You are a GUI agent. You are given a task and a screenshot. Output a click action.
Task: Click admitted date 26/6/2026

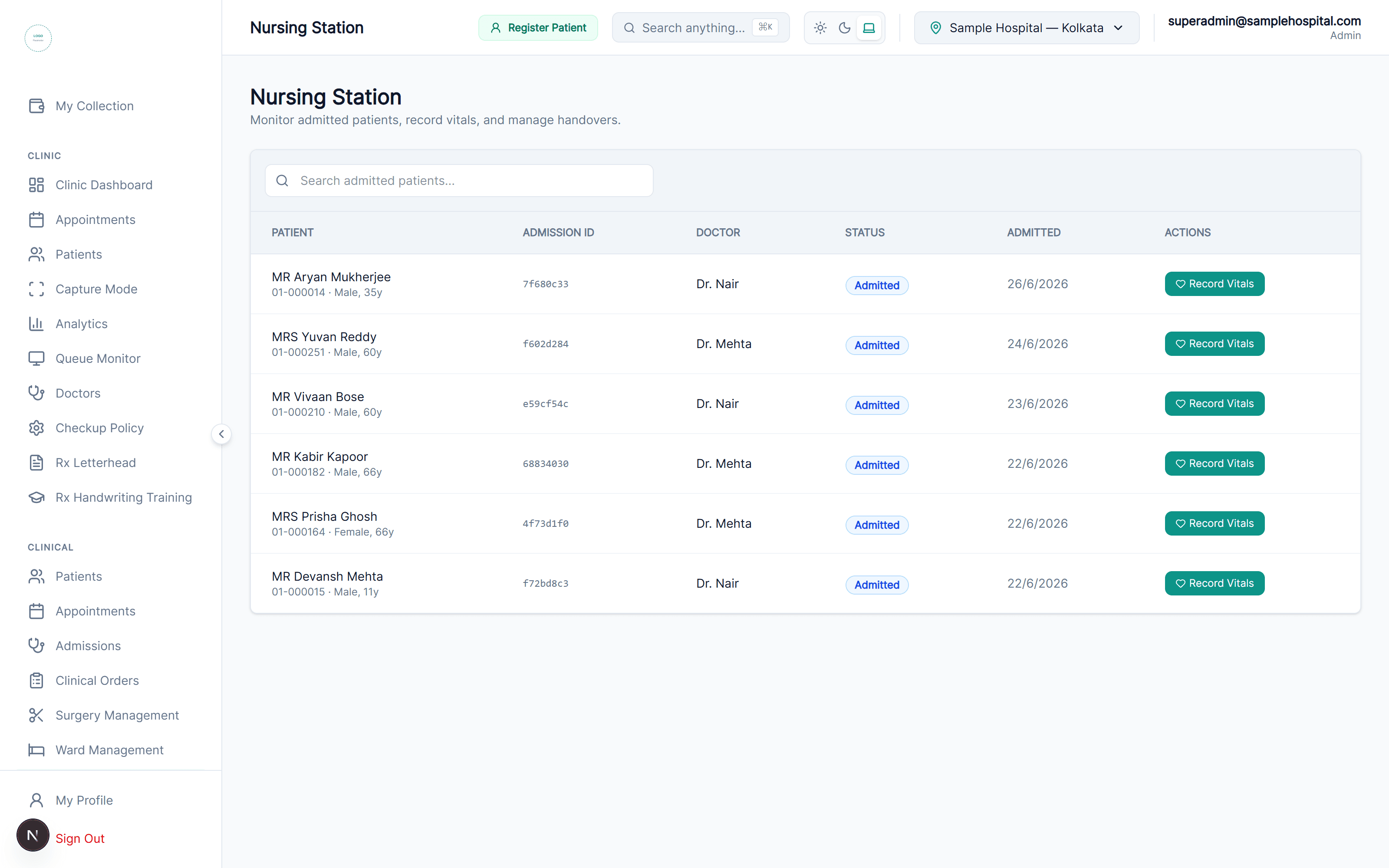click(x=1037, y=283)
